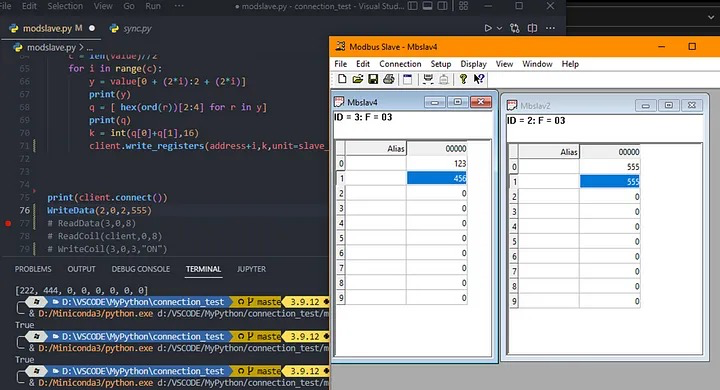Open the Connection menu in Modbus Slave
This screenshot has height=390, width=720.
[x=400, y=64]
